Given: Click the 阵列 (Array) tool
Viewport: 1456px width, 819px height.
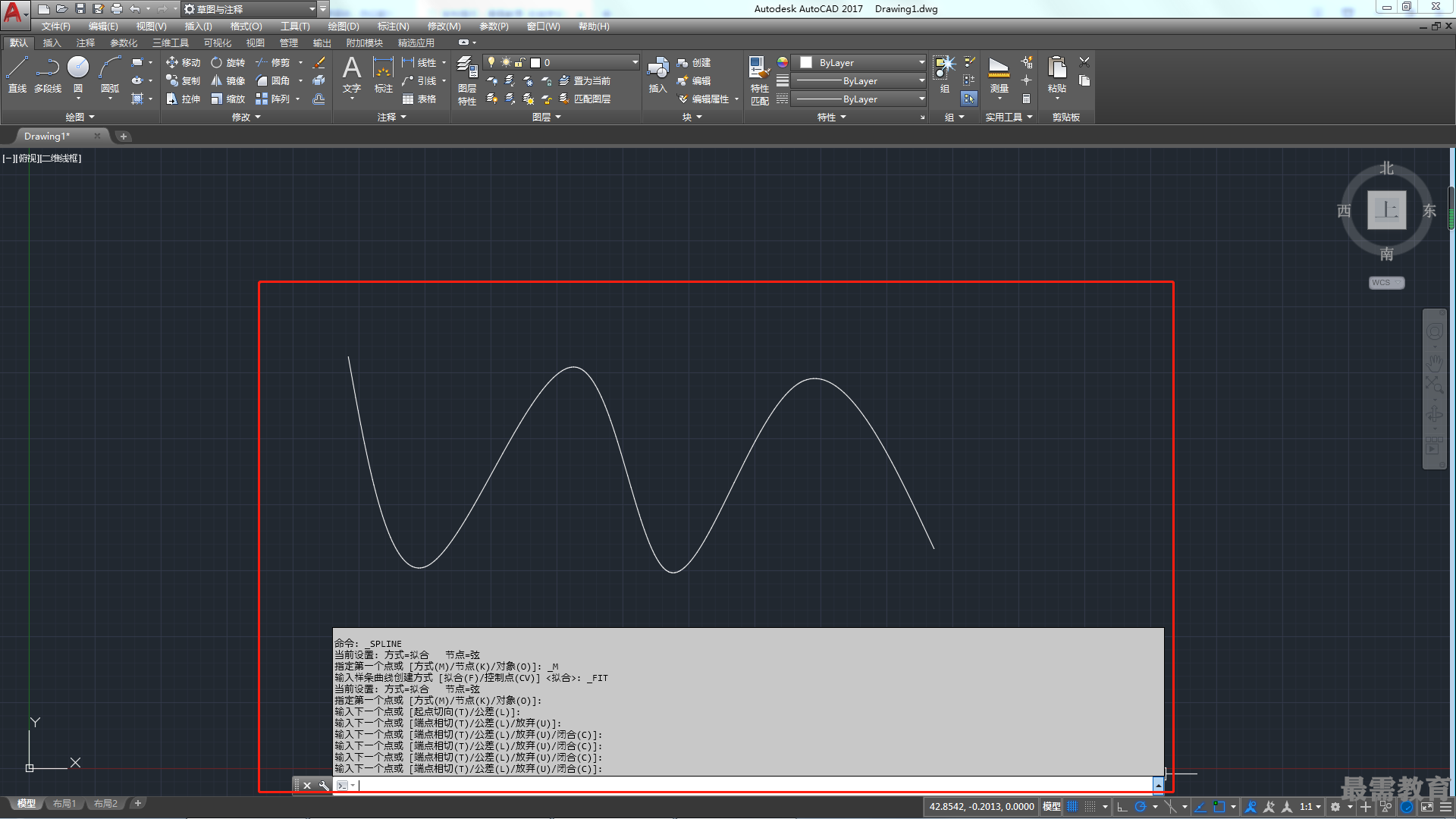Looking at the screenshot, I should click(x=272, y=99).
